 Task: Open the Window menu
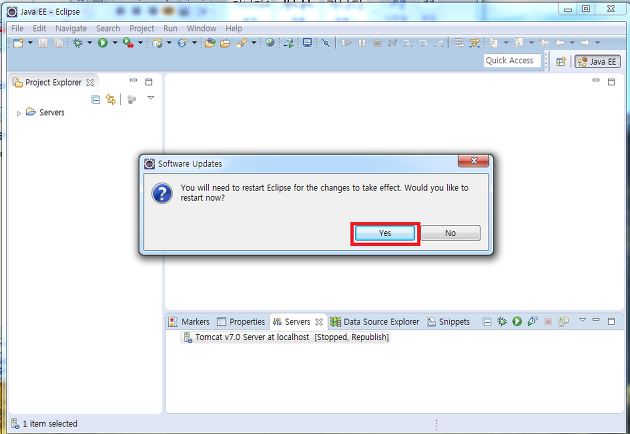(x=201, y=29)
